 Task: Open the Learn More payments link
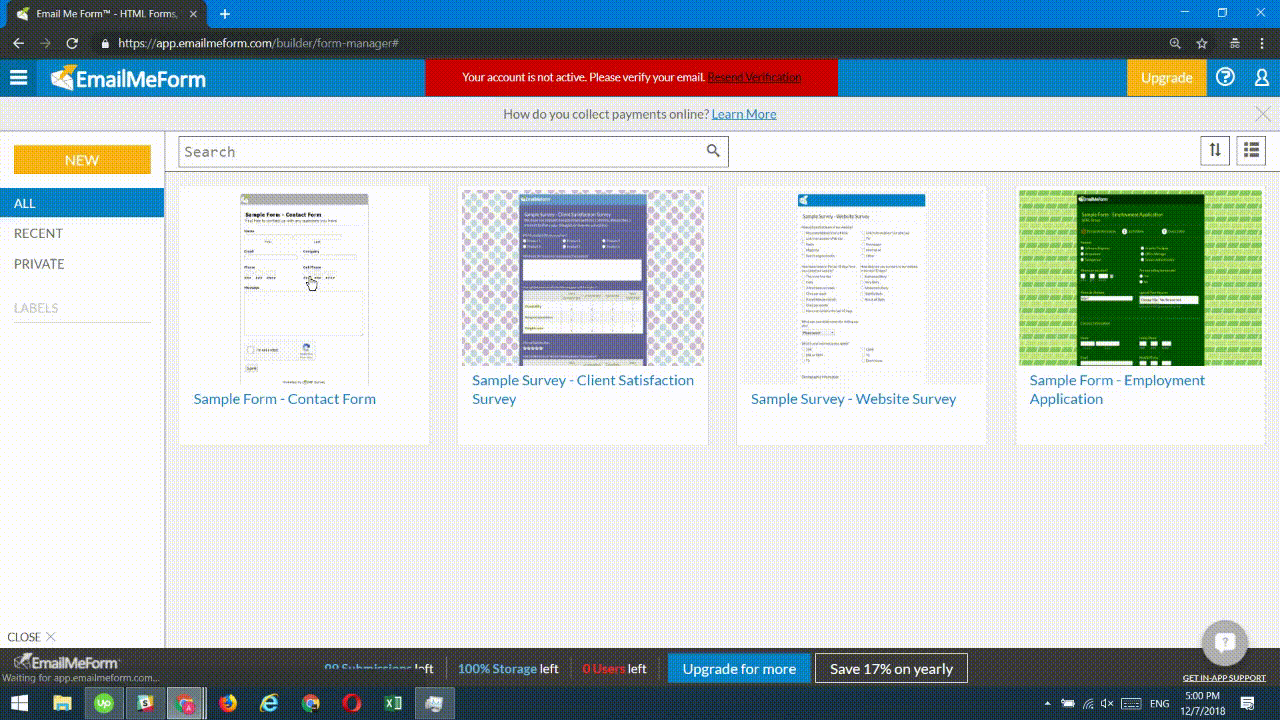tap(744, 114)
